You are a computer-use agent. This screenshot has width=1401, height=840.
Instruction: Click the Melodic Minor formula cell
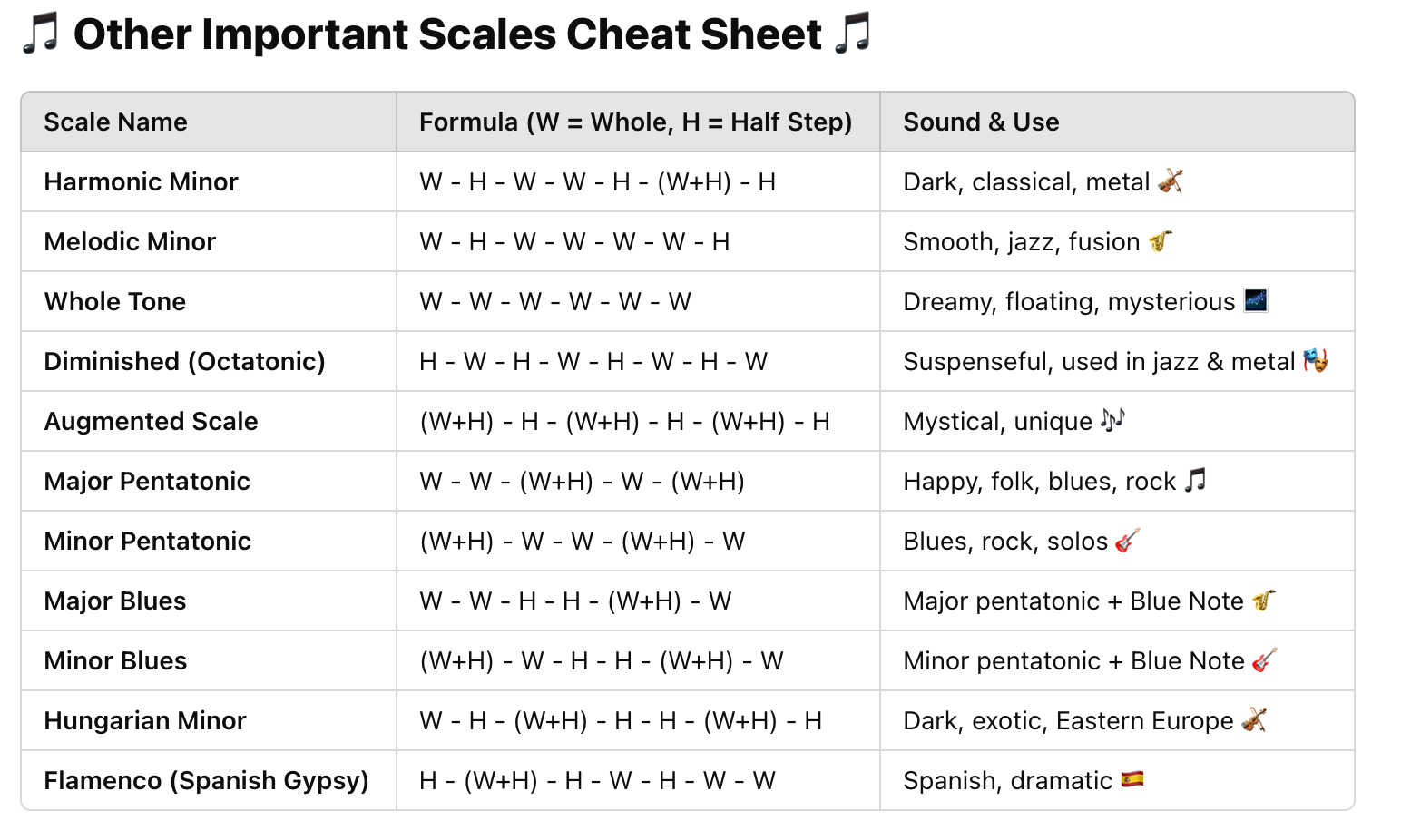(638, 241)
